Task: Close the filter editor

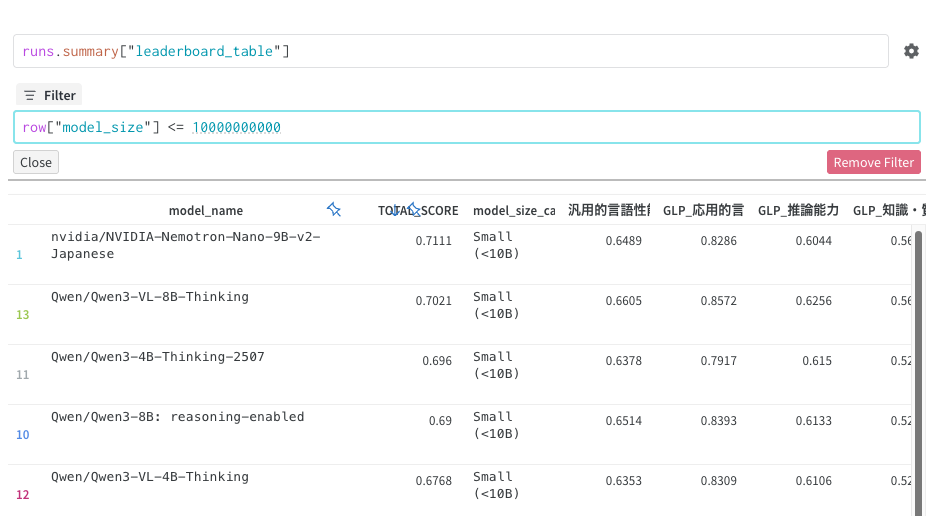Action: pyautogui.click(x=36, y=162)
